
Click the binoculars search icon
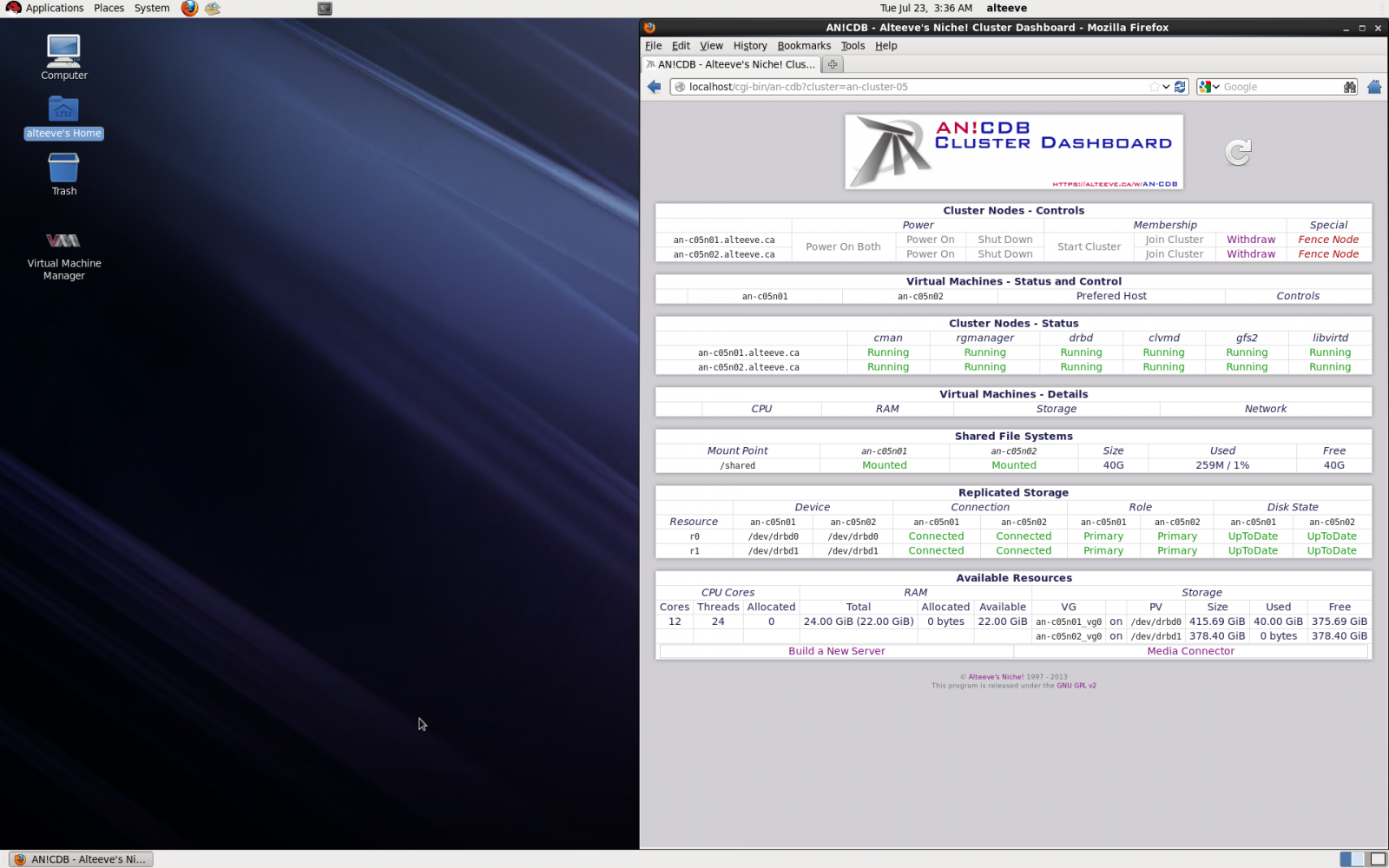click(x=1349, y=87)
